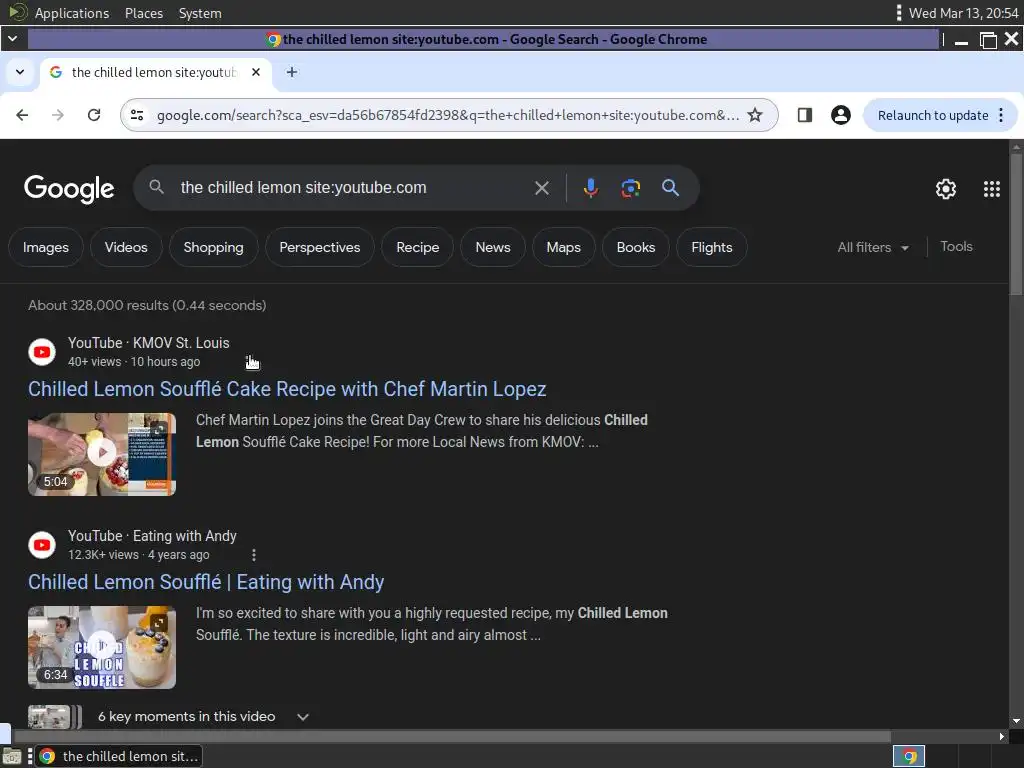The image size is (1024, 768).
Task: Open the Chrome profile avatar icon
Action: click(840, 115)
